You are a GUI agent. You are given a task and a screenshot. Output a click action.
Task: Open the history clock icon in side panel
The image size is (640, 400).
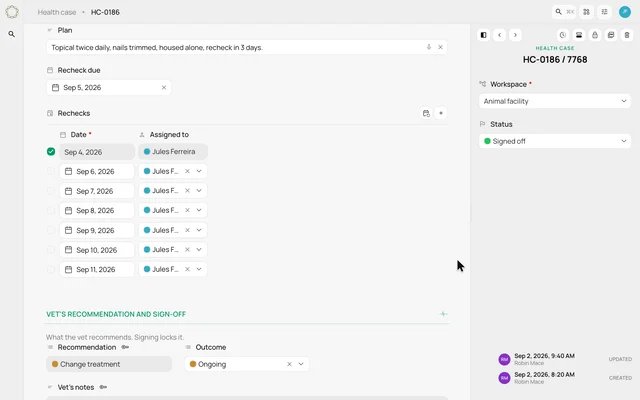click(563, 35)
